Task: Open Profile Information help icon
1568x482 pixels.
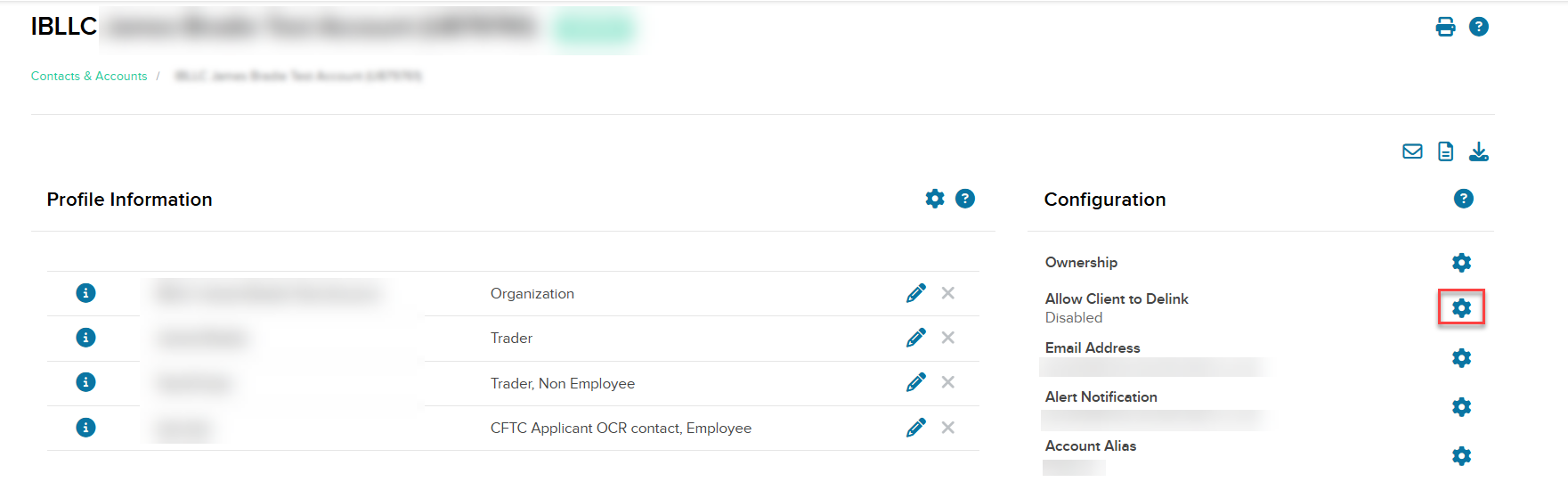Action: click(965, 199)
